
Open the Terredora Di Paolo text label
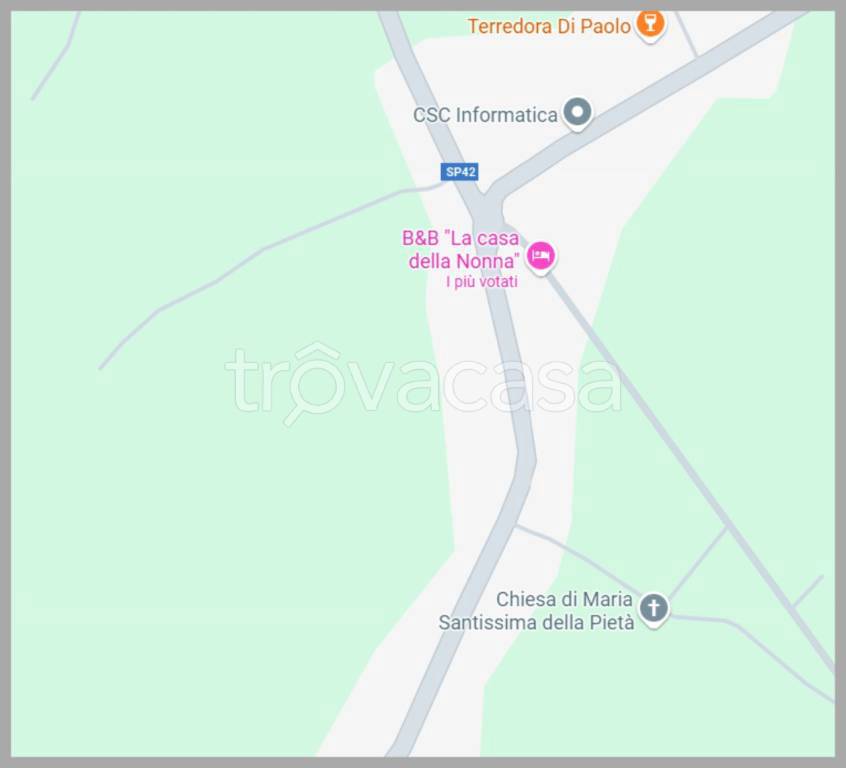point(549,26)
